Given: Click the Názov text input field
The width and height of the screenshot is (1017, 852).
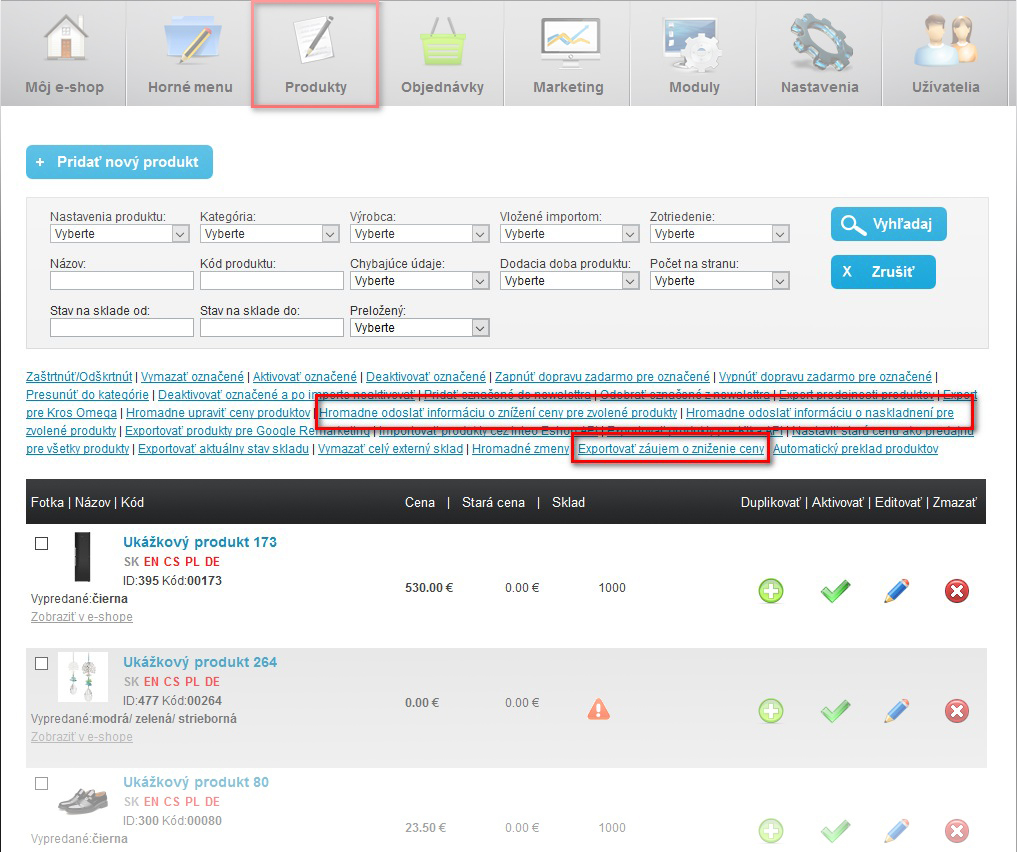Looking at the screenshot, I should tap(121, 281).
